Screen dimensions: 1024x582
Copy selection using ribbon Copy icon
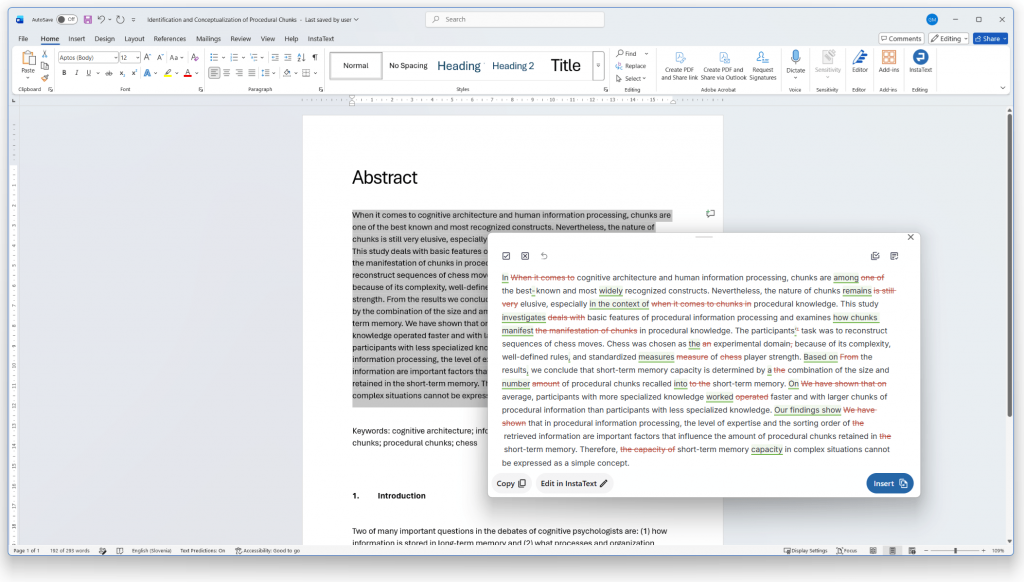point(44,66)
